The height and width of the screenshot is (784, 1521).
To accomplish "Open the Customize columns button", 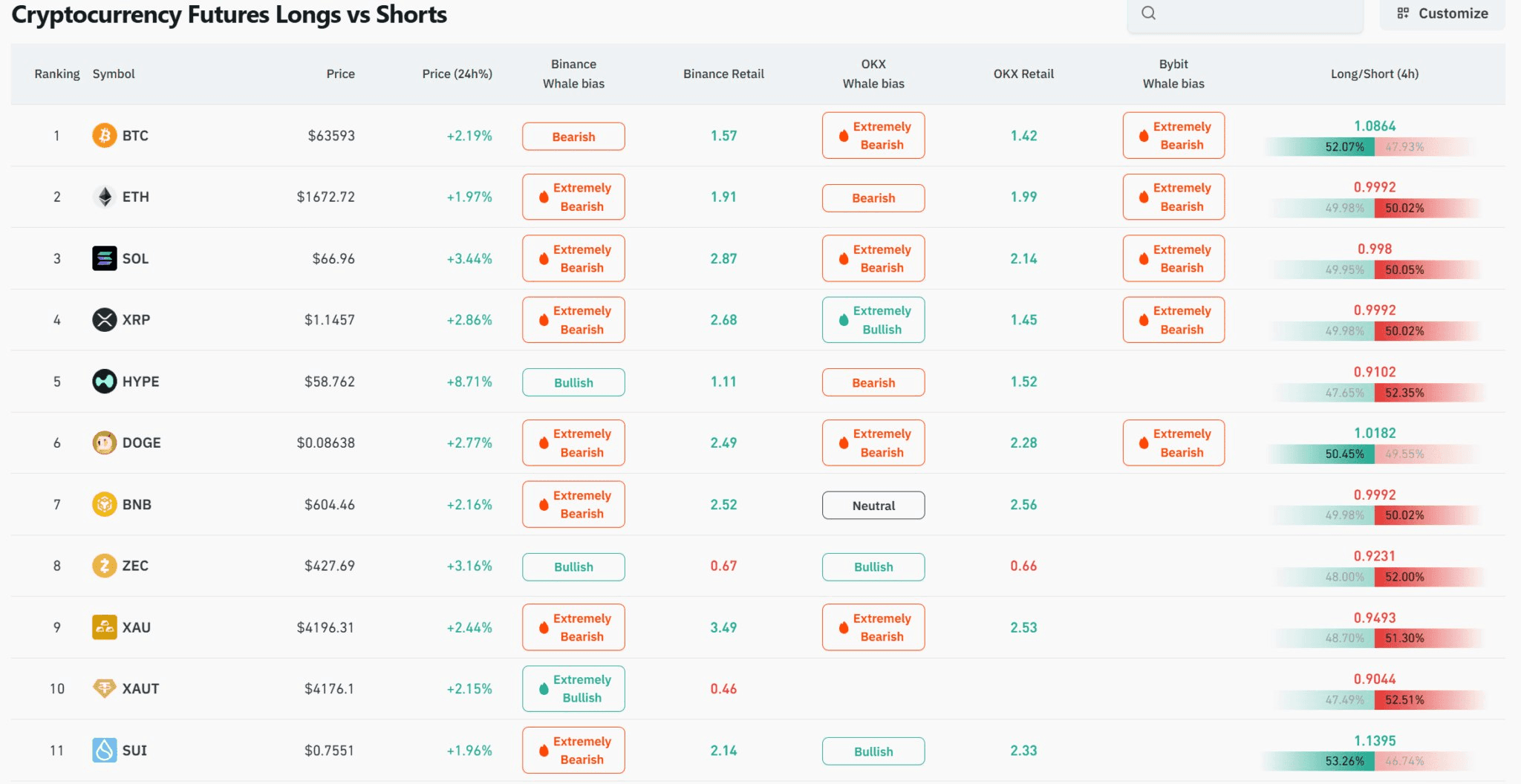I will (1442, 13).
